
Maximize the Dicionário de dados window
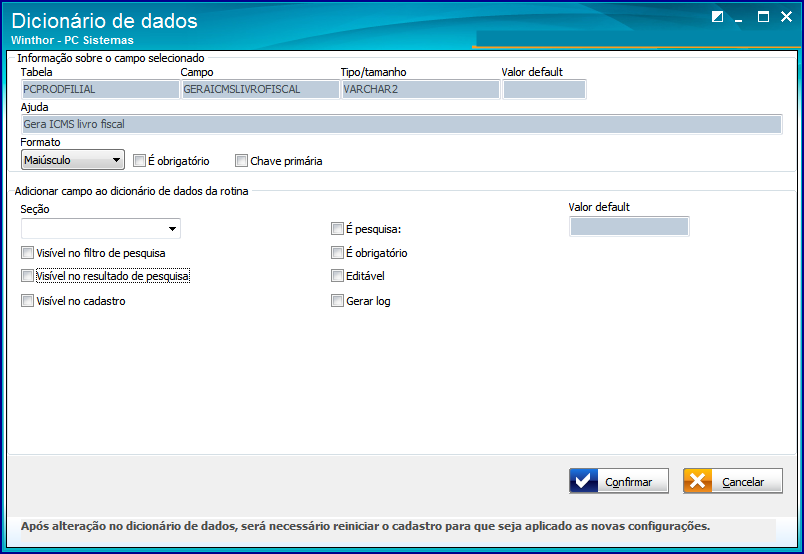click(x=763, y=17)
